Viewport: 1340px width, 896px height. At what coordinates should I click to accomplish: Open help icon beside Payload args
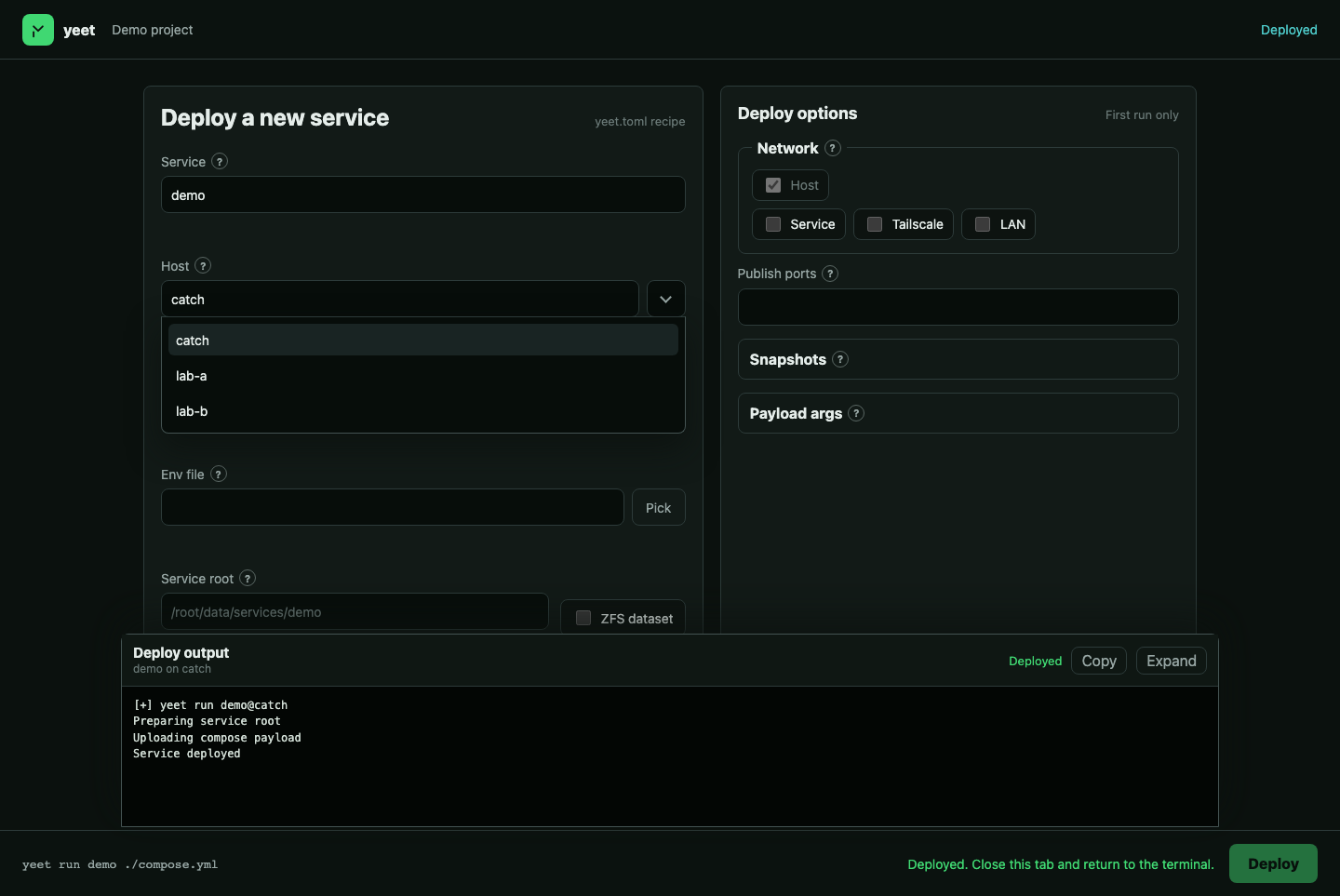[x=856, y=413]
